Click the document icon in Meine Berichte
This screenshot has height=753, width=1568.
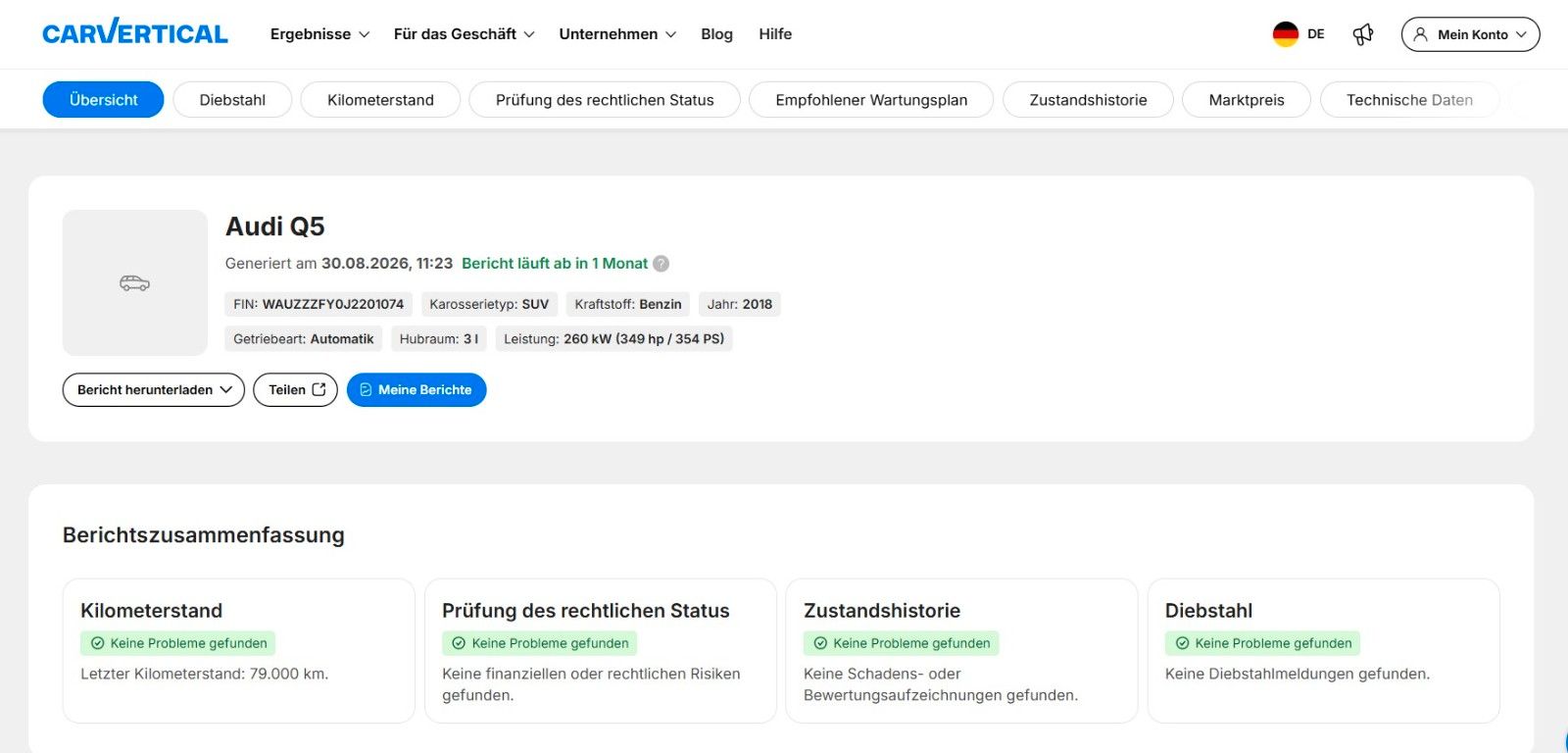click(366, 389)
